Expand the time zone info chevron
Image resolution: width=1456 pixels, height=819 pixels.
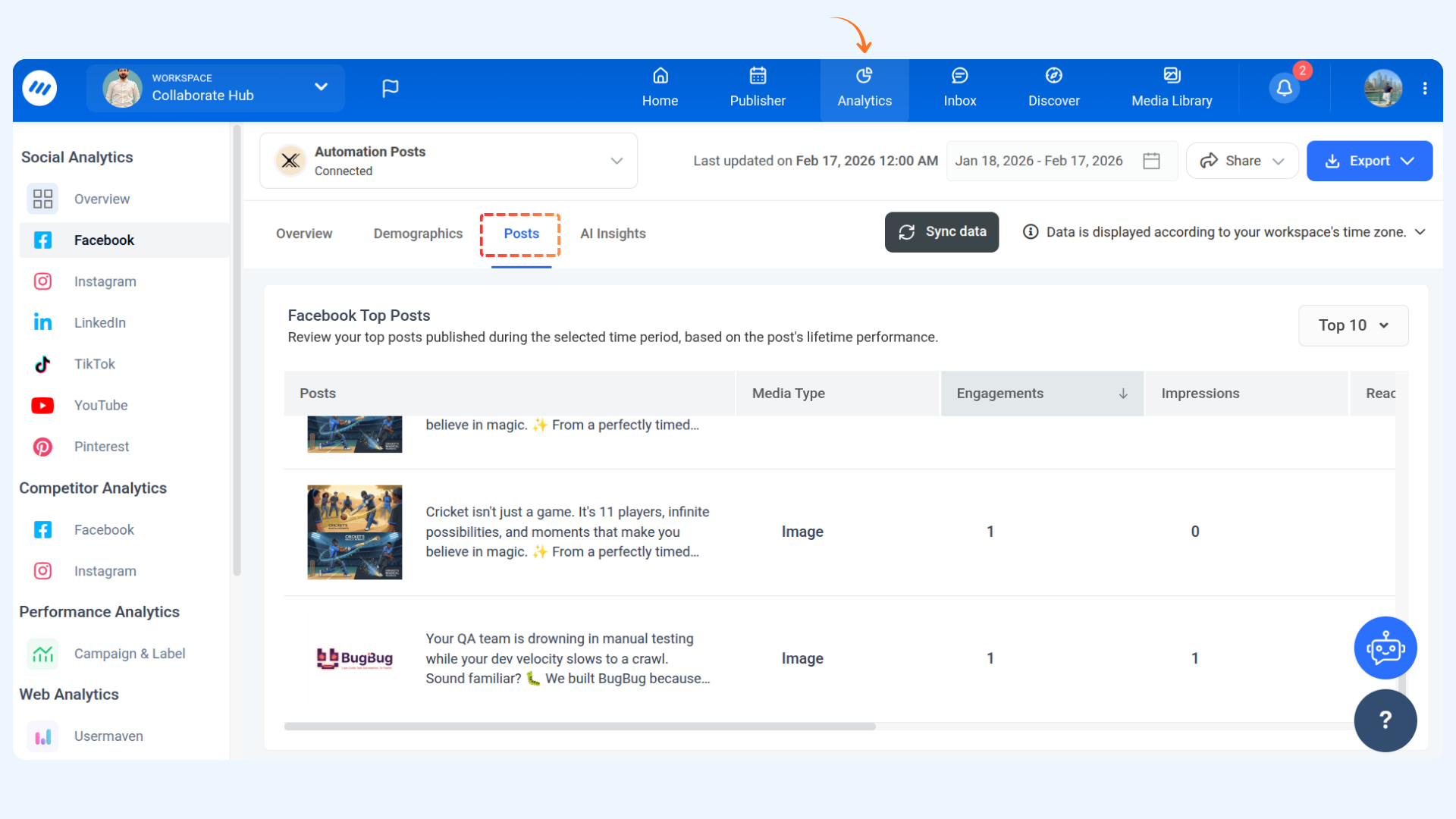[1420, 232]
